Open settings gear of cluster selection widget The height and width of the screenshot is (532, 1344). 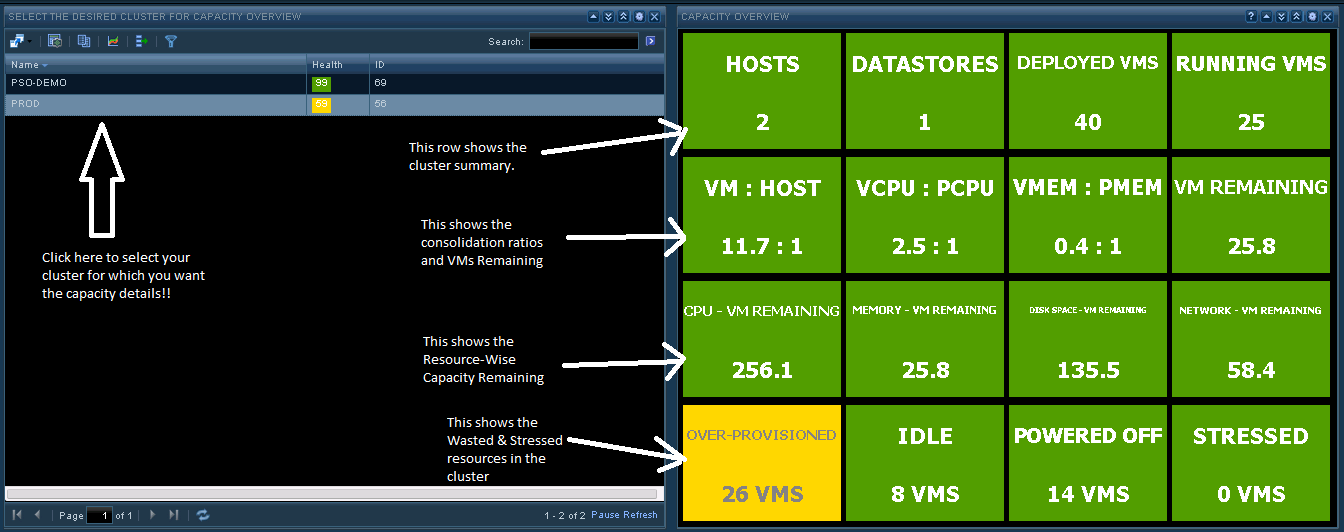[x=639, y=17]
